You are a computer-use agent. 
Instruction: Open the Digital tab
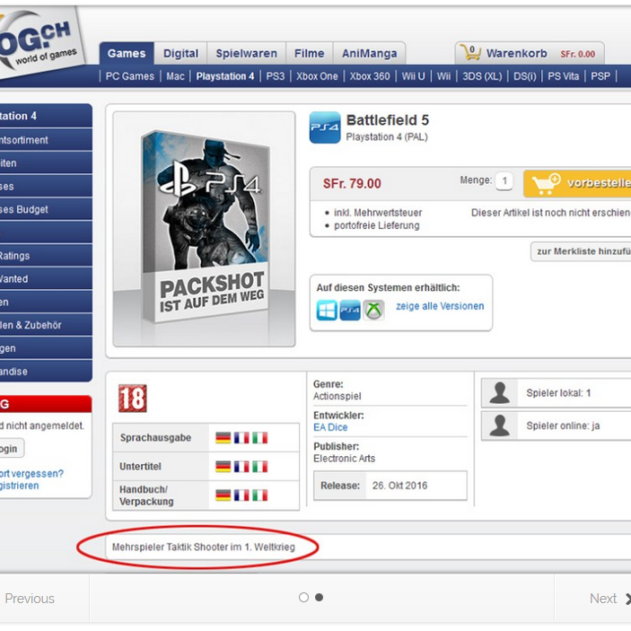pos(181,53)
